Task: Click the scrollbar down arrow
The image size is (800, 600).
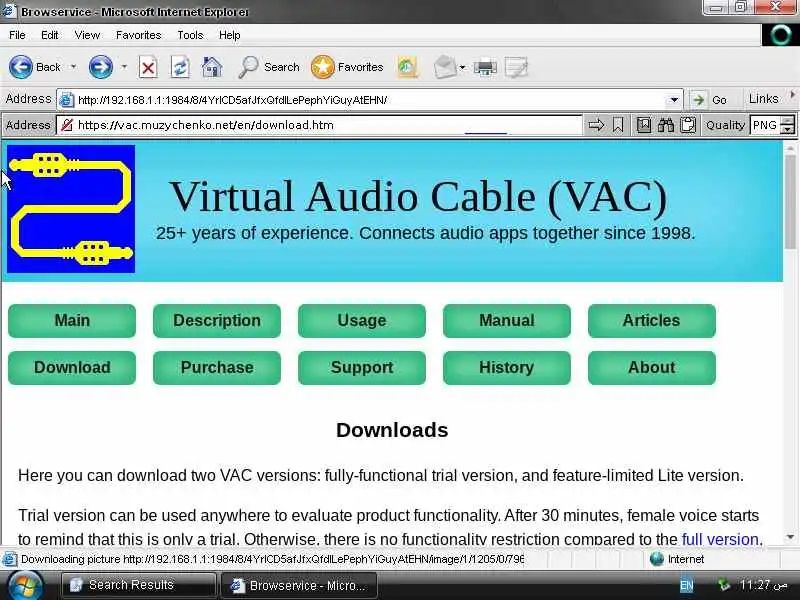Action: pos(791,537)
